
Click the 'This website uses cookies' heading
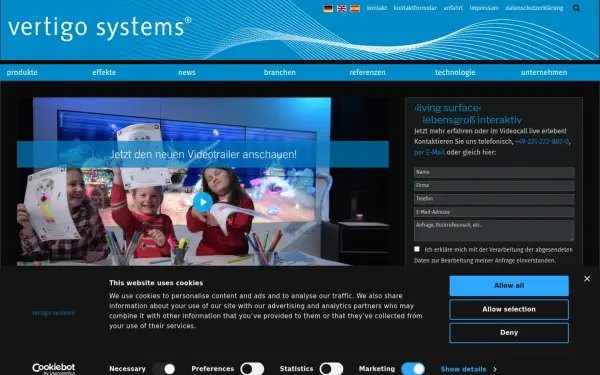tap(156, 283)
